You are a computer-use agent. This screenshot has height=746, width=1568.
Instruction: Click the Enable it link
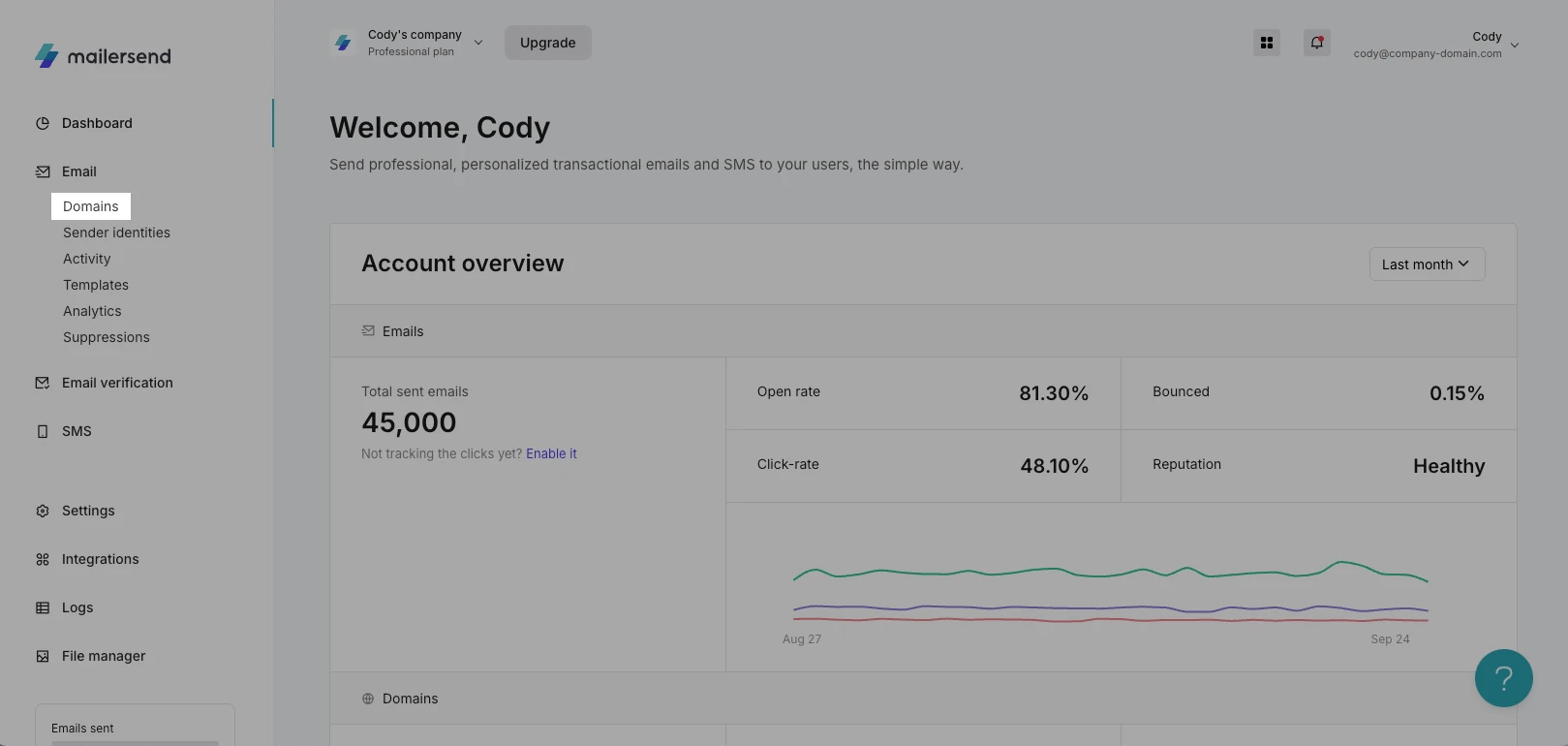pyautogui.click(x=551, y=453)
